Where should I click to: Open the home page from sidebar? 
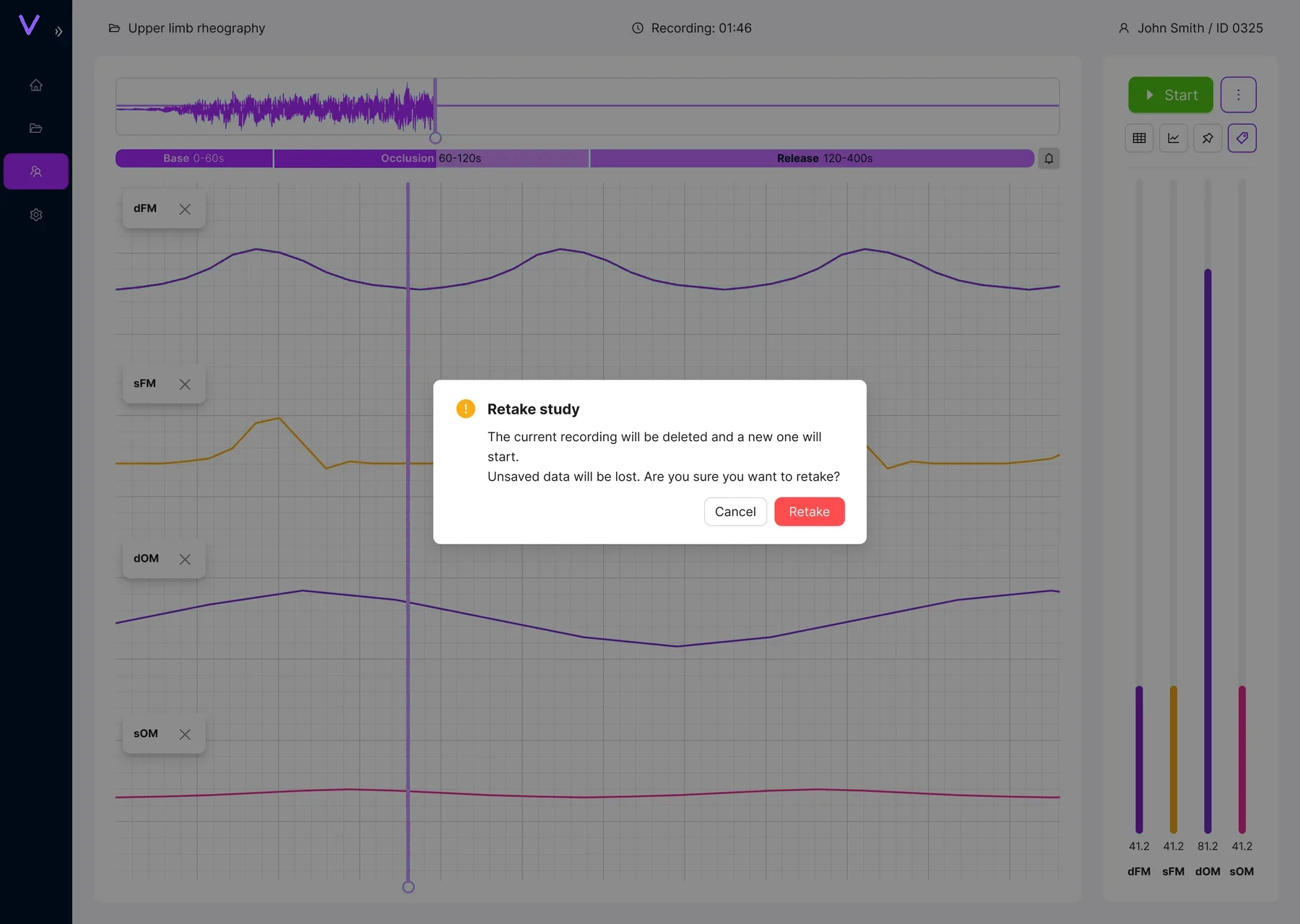[x=36, y=85]
